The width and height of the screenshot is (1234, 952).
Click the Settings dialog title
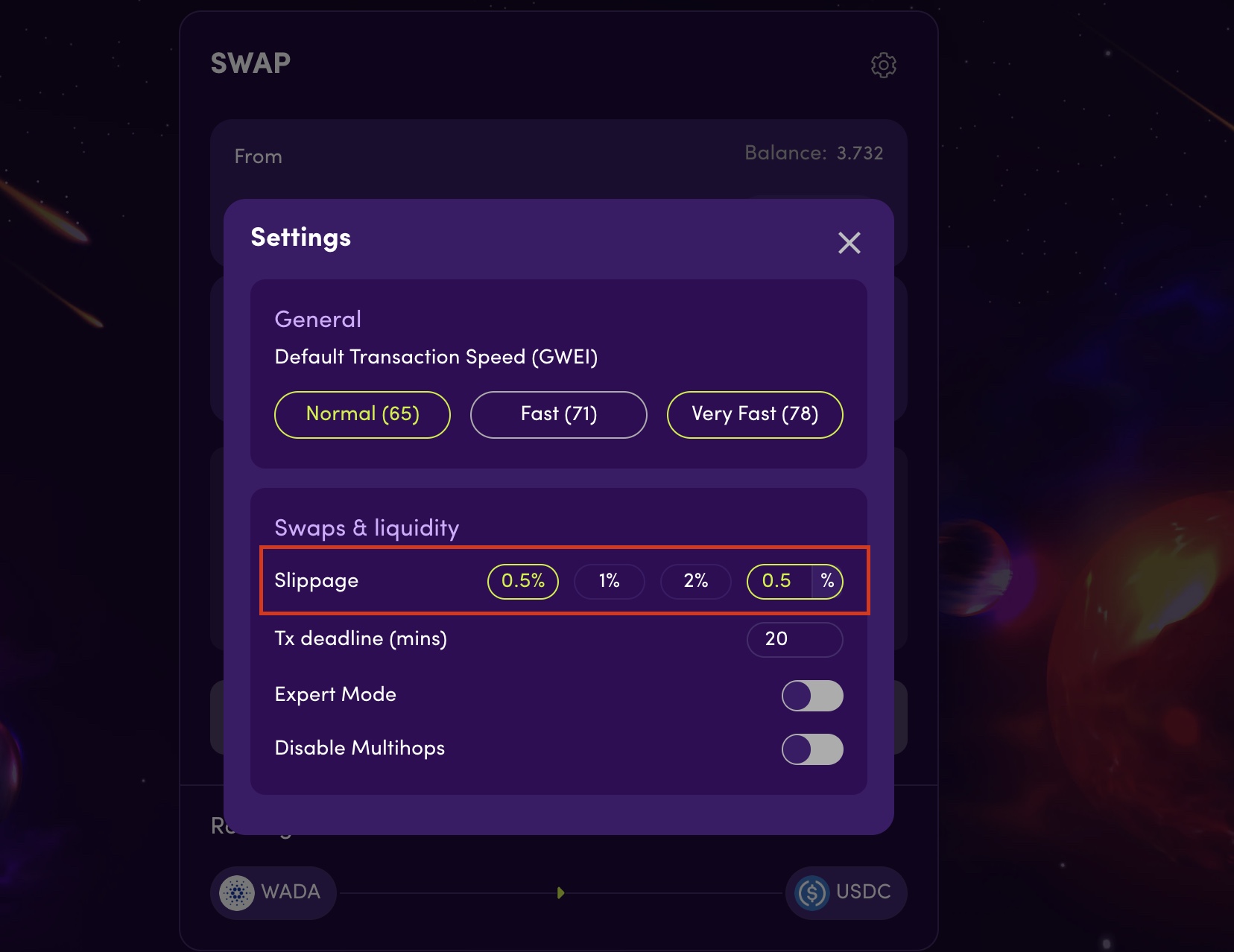point(301,238)
